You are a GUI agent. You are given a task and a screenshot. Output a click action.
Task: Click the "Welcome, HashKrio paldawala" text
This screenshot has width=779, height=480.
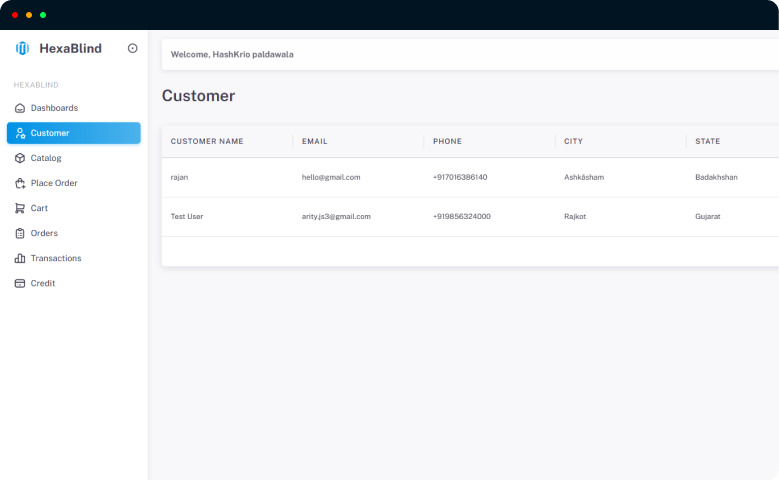pos(232,54)
